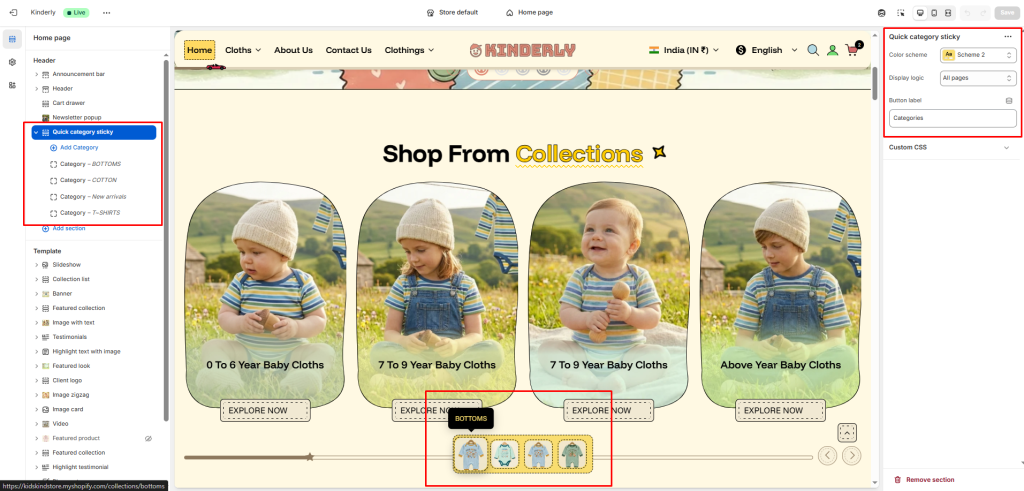
Task: Toggle visibility of Featured product section
Action: pyautogui.click(x=148, y=438)
